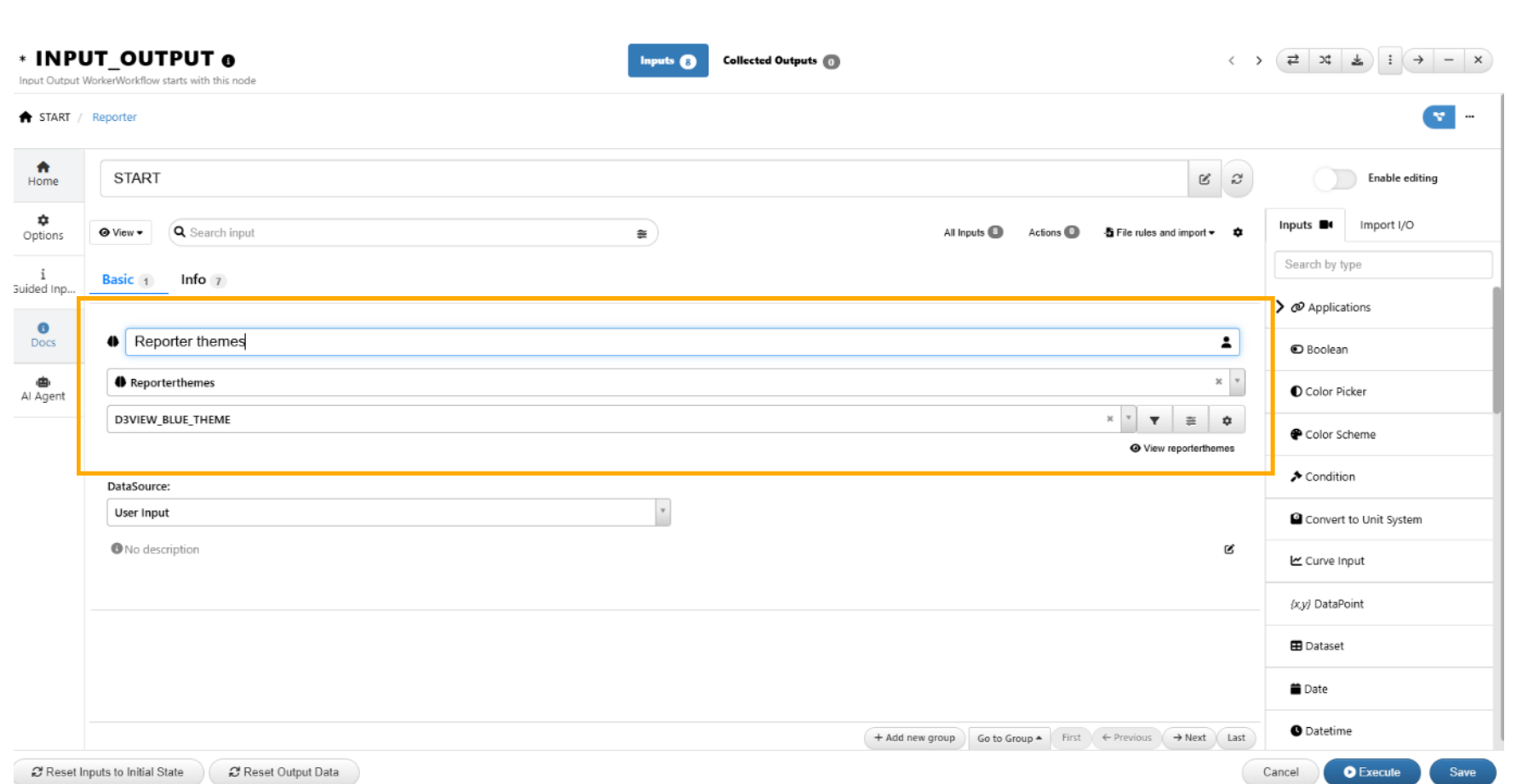The height and width of the screenshot is (784, 1534).
Task: Click View reporterthemes eye link
Action: pos(1182,449)
